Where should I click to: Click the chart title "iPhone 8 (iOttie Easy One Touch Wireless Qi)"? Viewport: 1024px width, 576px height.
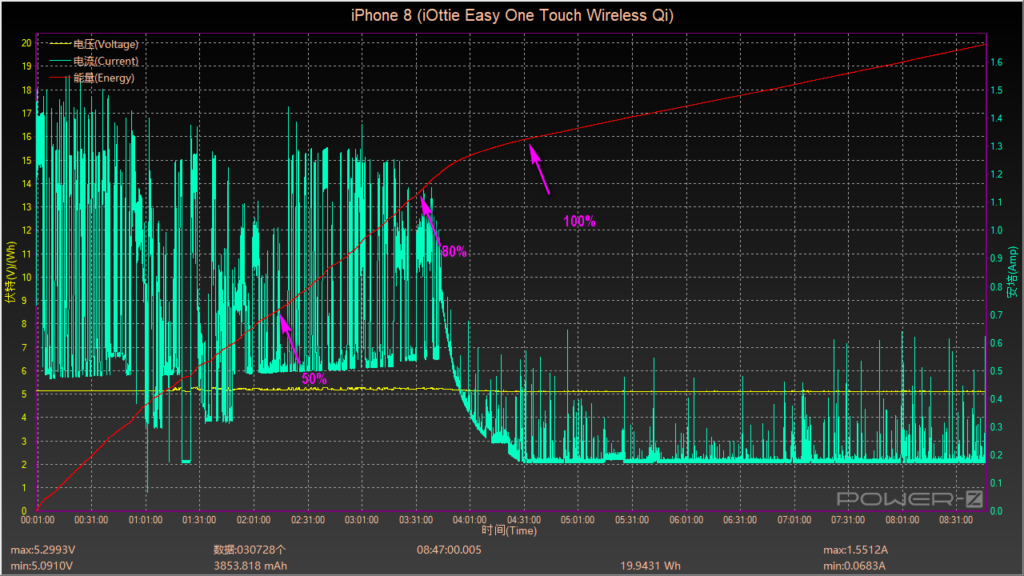tap(512, 15)
